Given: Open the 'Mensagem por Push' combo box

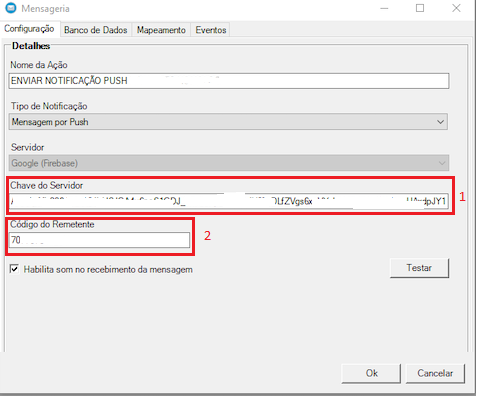Looking at the screenshot, I should 228,122.
